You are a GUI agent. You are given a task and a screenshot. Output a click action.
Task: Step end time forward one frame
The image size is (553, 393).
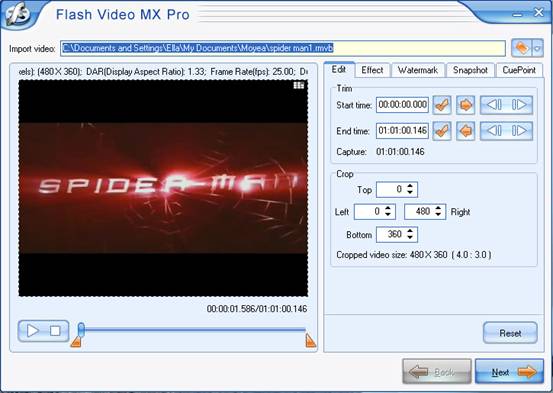(519, 131)
